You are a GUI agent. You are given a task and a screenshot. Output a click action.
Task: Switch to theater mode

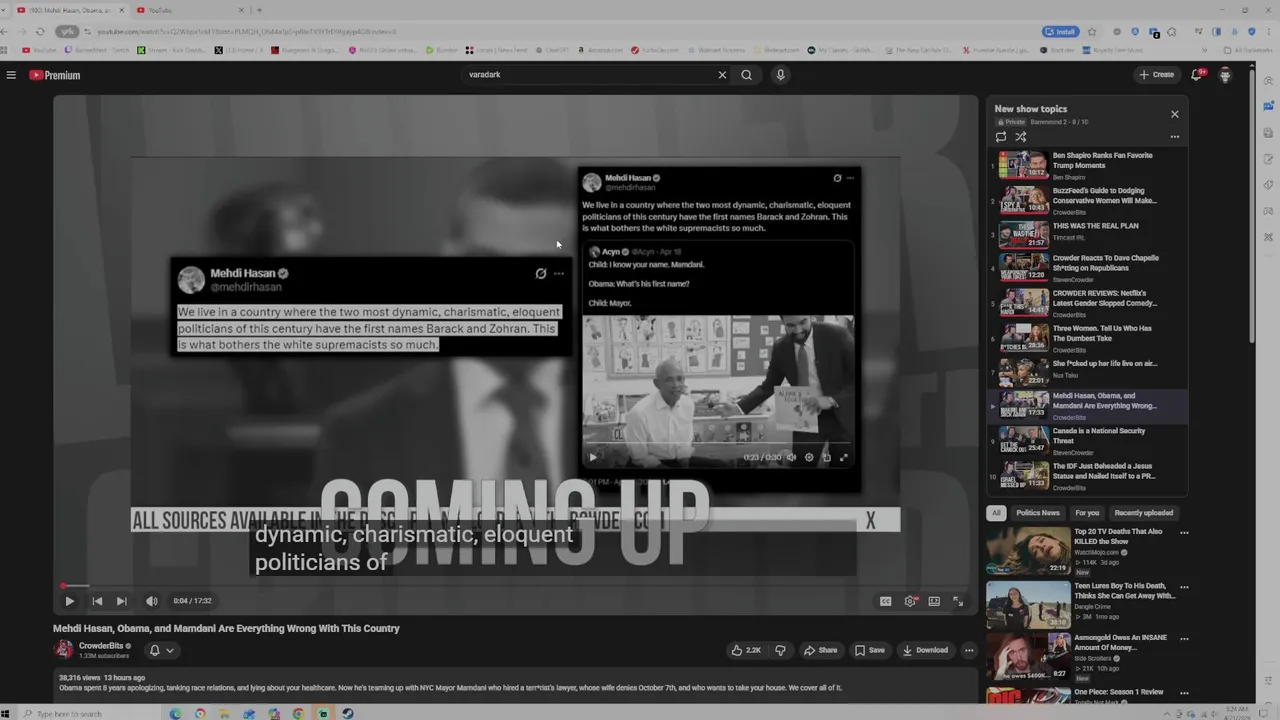[934, 601]
